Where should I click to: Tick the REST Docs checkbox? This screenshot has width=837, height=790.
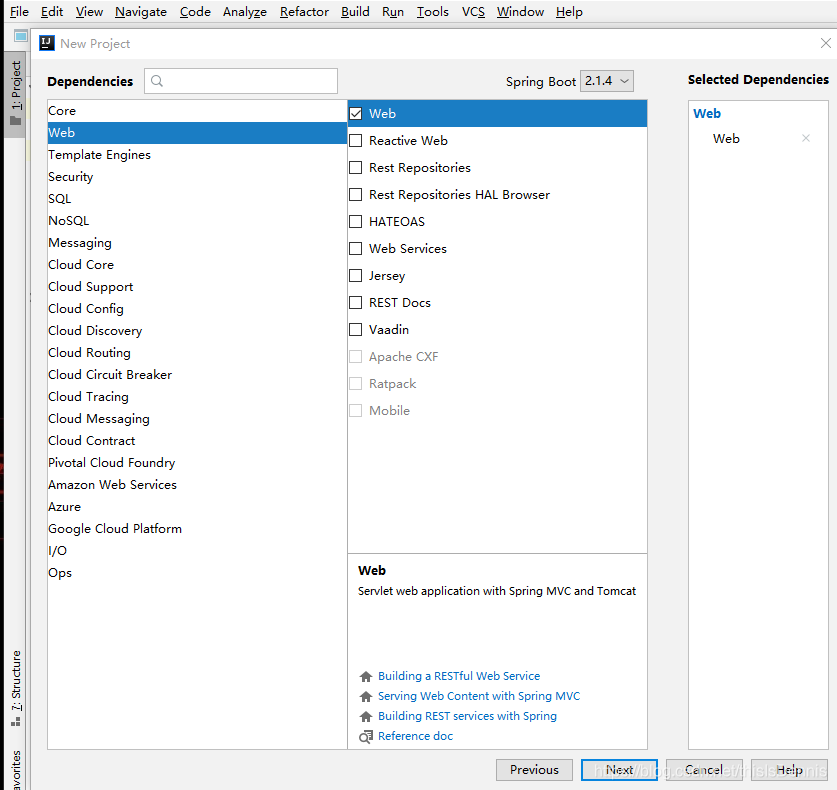tap(356, 303)
